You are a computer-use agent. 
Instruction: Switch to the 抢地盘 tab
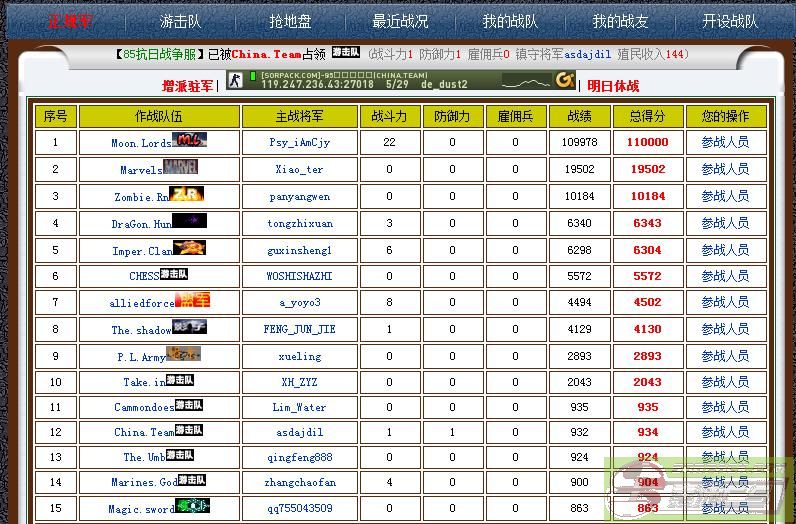click(x=290, y=21)
